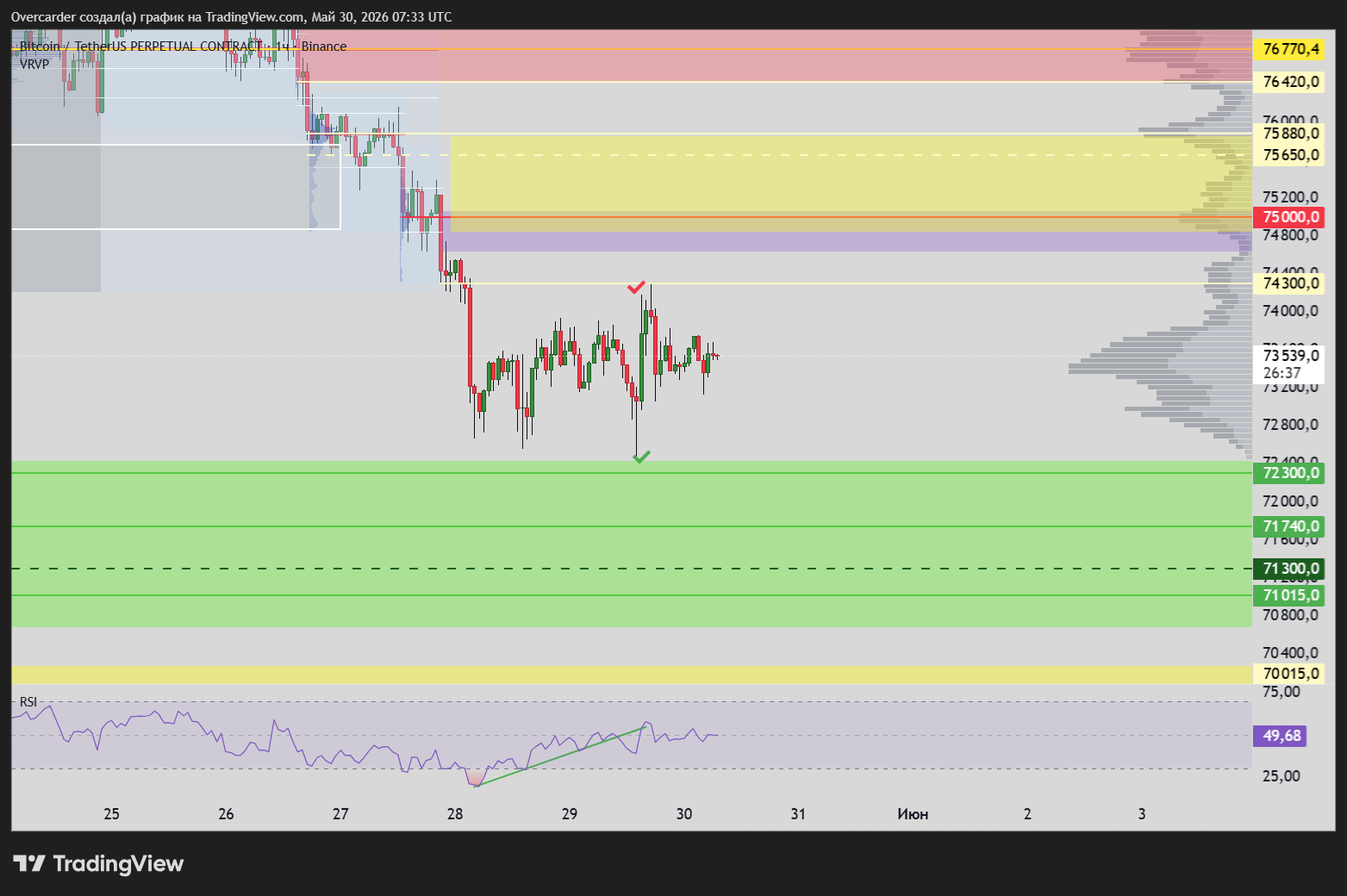
Task: Click the green 72300,0 price label
Action: point(1289,473)
